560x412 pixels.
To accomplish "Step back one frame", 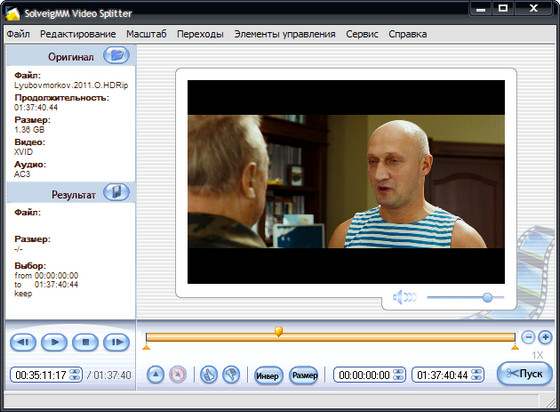I will 23,342.
